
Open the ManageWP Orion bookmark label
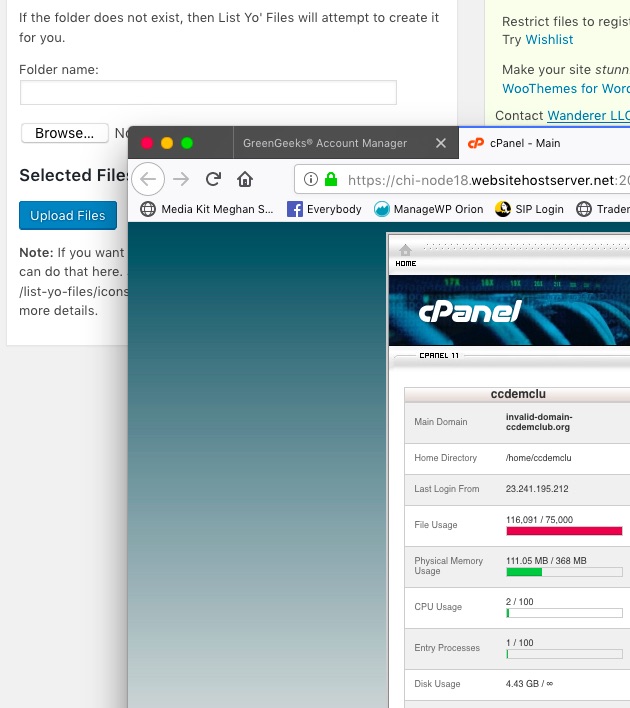[439, 209]
